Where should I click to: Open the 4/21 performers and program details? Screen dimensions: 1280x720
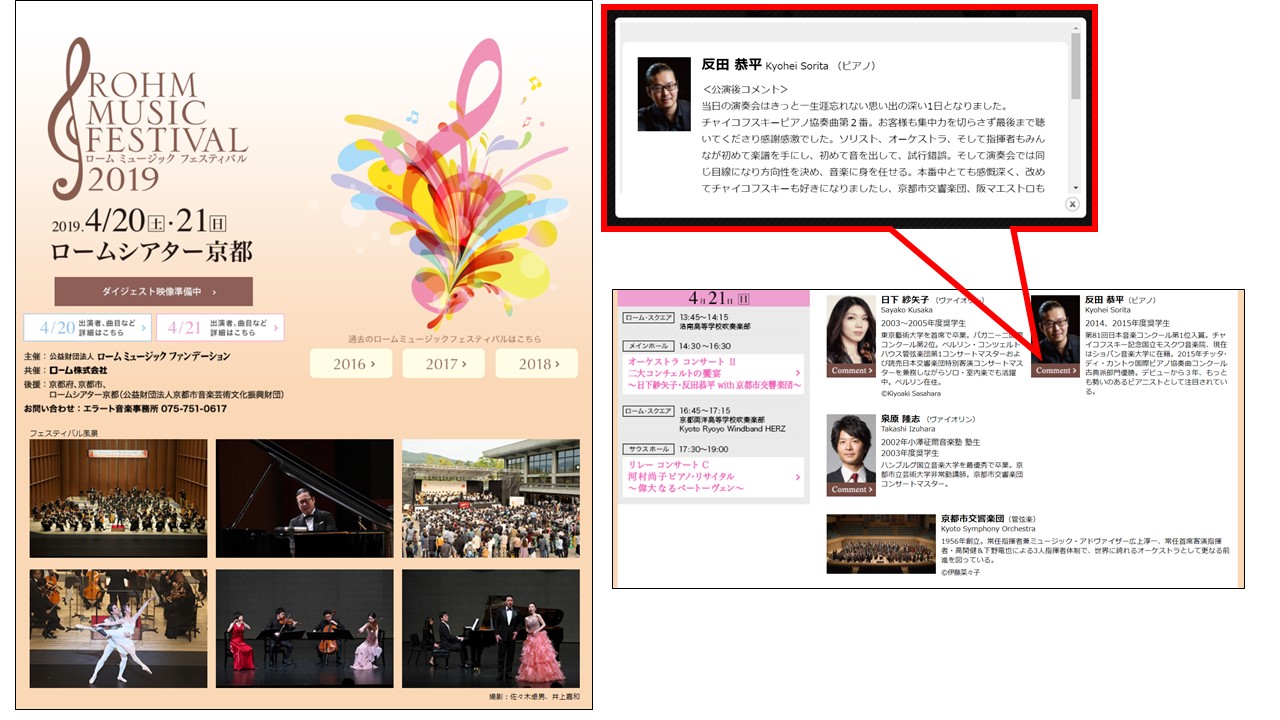pos(220,327)
